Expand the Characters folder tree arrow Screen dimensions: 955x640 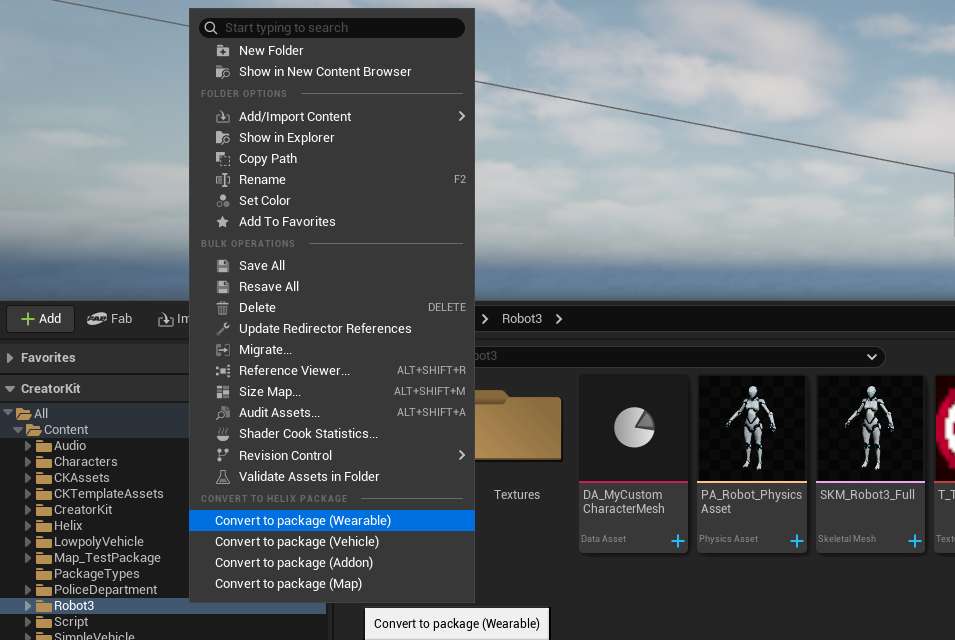pyautogui.click(x=28, y=462)
